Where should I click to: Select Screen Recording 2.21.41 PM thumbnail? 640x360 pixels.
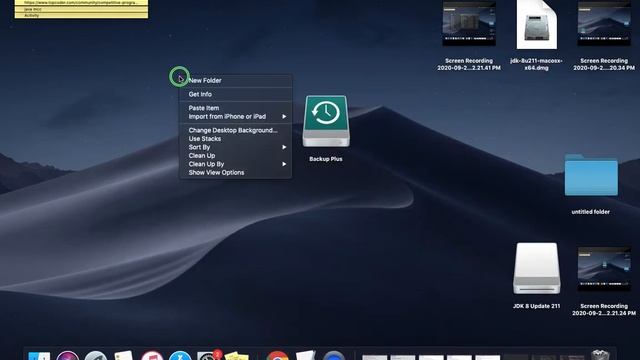469,23
